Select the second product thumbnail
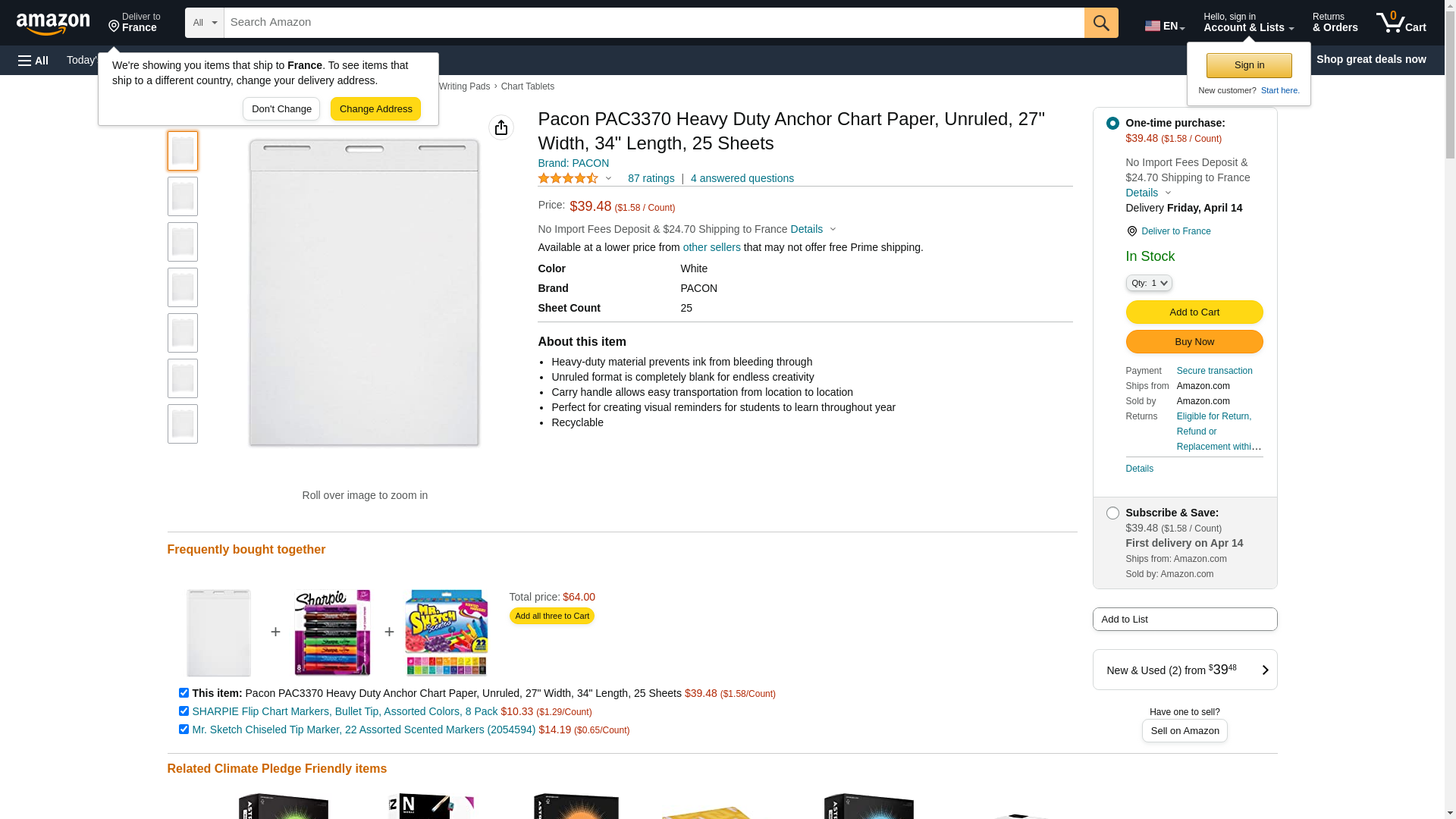 point(183,196)
